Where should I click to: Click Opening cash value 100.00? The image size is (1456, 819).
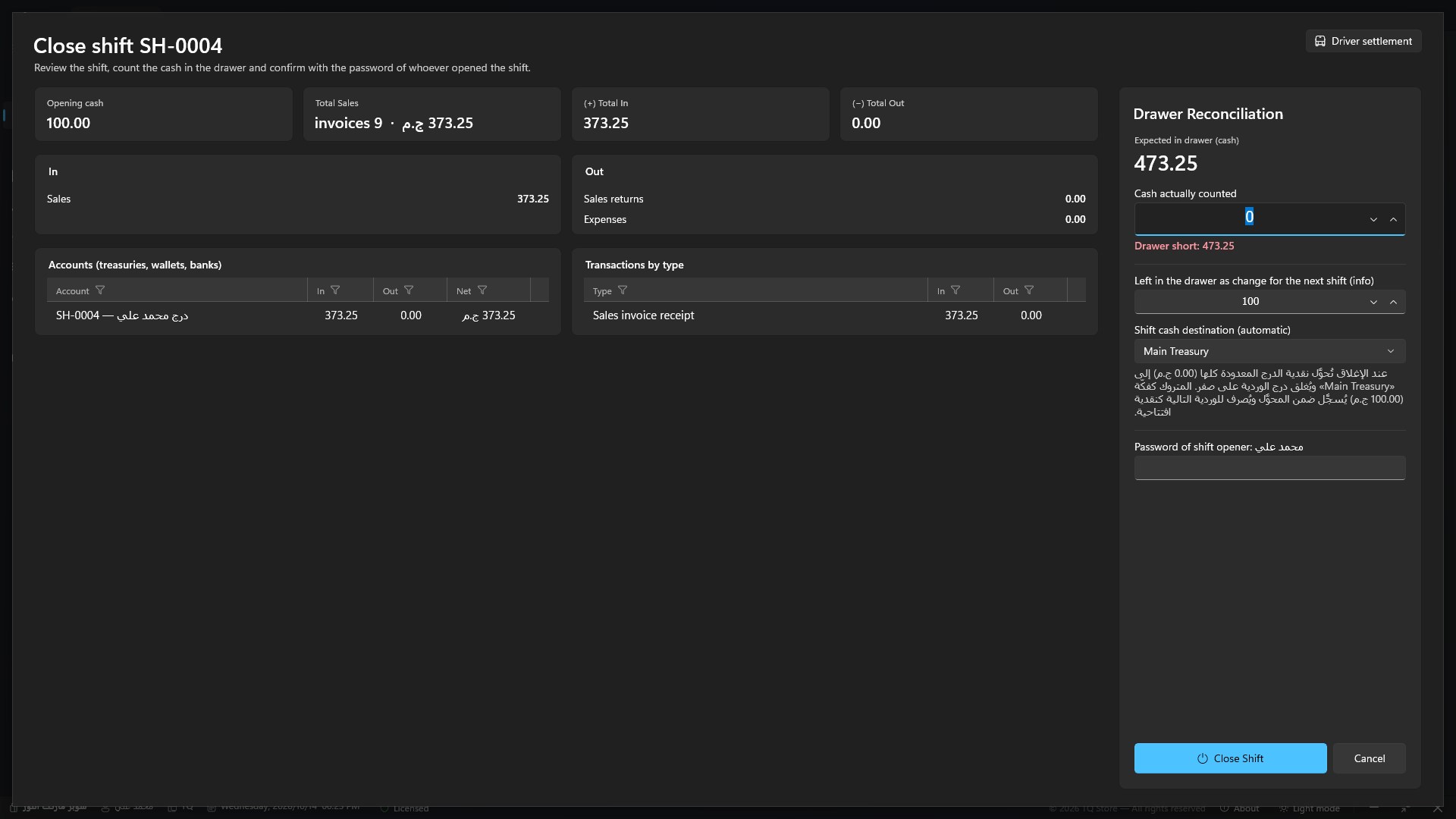pos(68,123)
